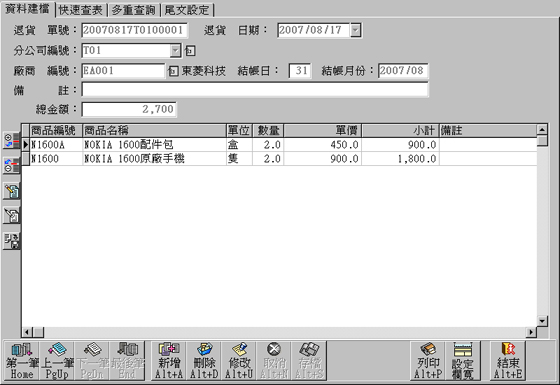The height and width of the screenshot is (385, 560).
Task: Click the cancel detail edit icon in sidebar
Action: click(11, 215)
